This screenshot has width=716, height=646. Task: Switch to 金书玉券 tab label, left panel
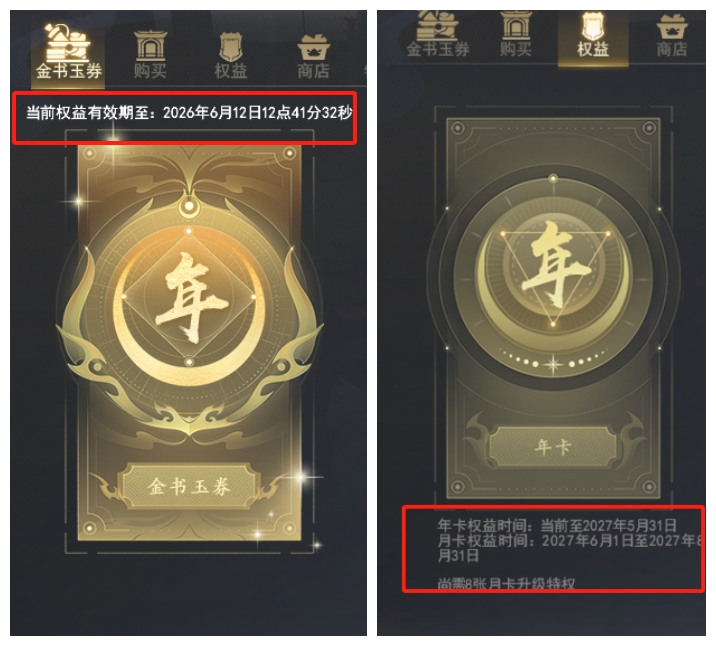tap(68, 71)
